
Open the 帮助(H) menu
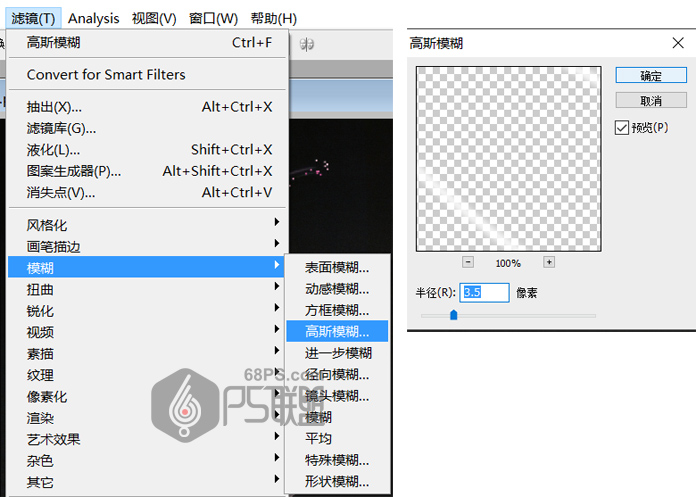click(x=273, y=19)
